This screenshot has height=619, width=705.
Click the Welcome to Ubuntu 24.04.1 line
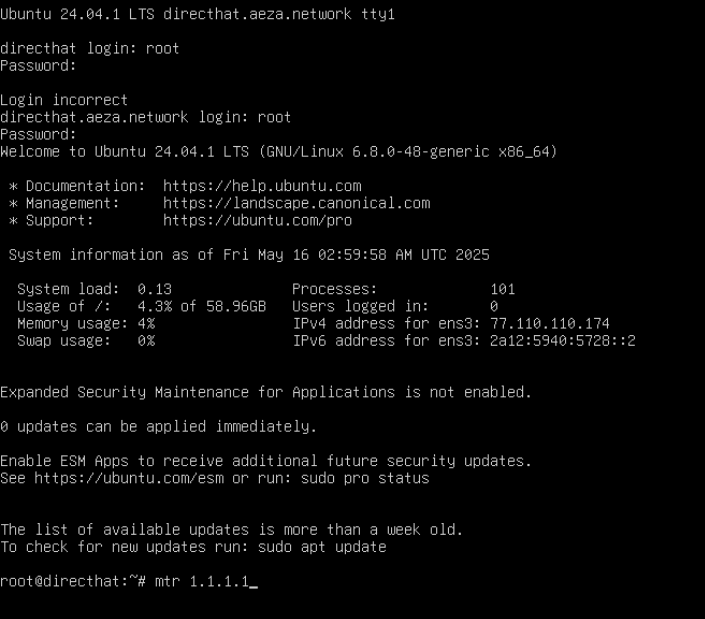click(x=279, y=152)
